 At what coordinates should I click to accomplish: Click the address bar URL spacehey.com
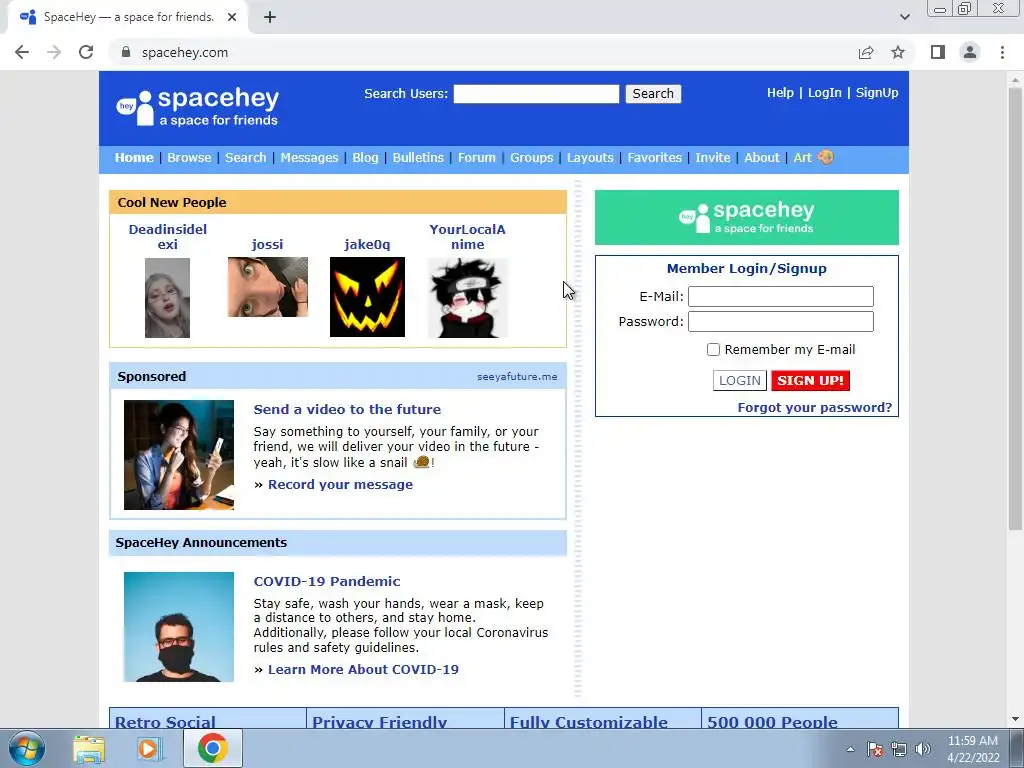tap(185, 52)
